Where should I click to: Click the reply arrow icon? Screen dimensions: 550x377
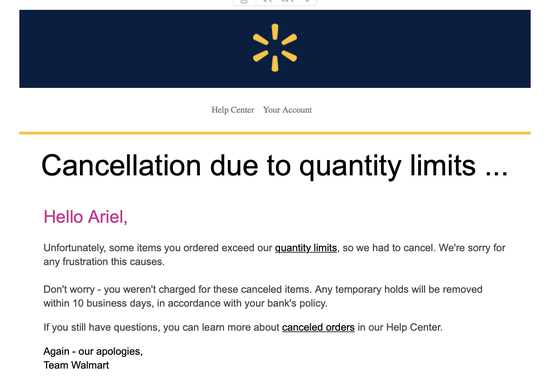pos(267,1)
